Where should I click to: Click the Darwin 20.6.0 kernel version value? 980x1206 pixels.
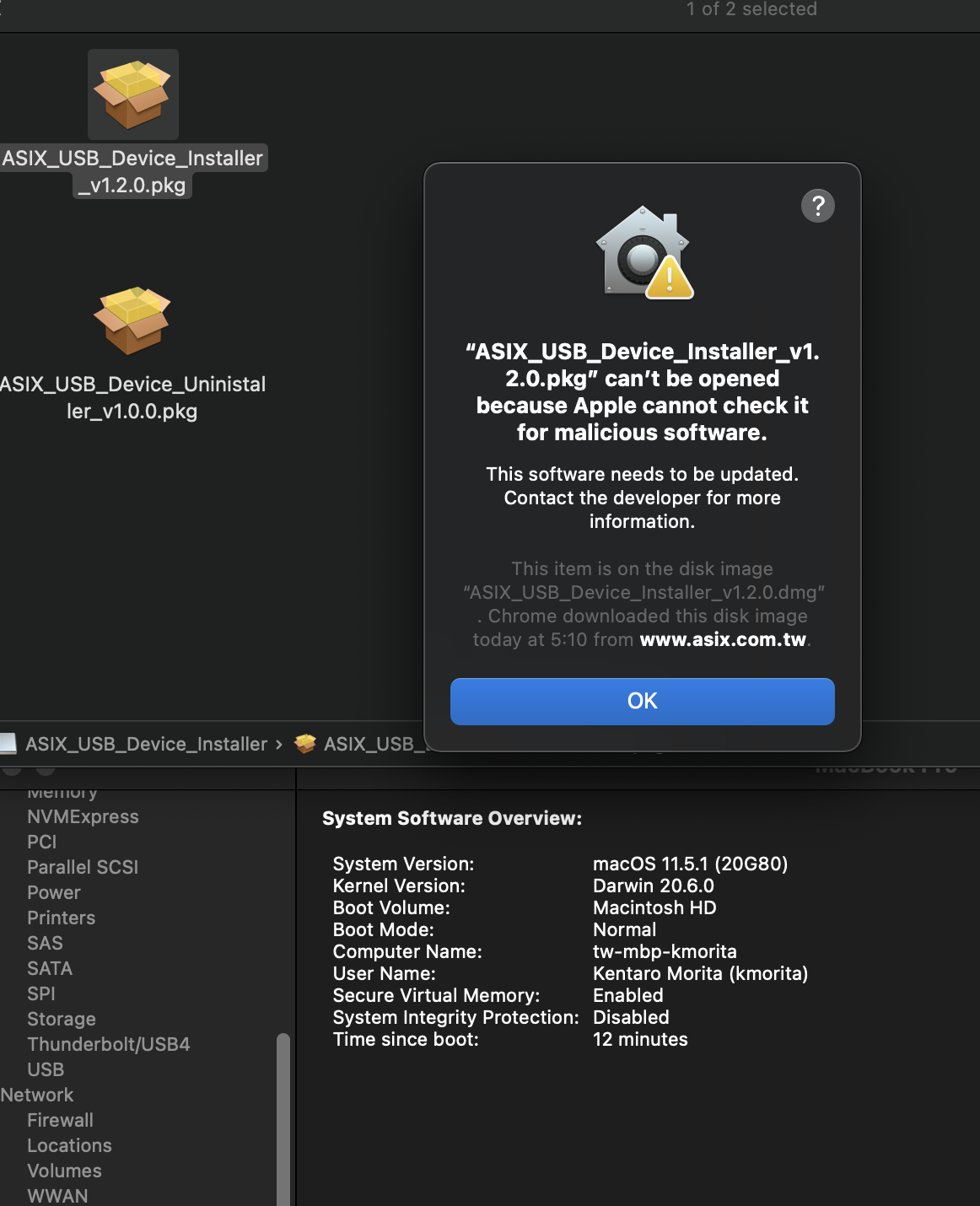(x=654, y=886)
